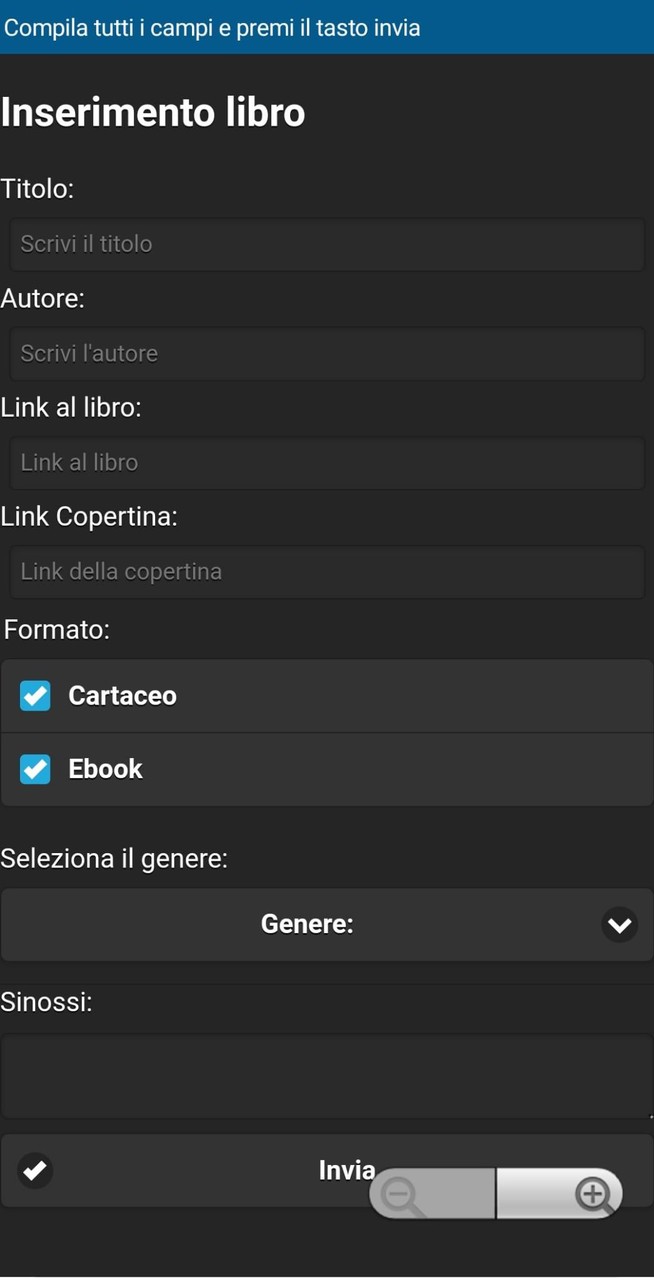Screen dimensions: 654x1280
Task: Focus the 'Link della copertina' field
Action: [327, 571]
